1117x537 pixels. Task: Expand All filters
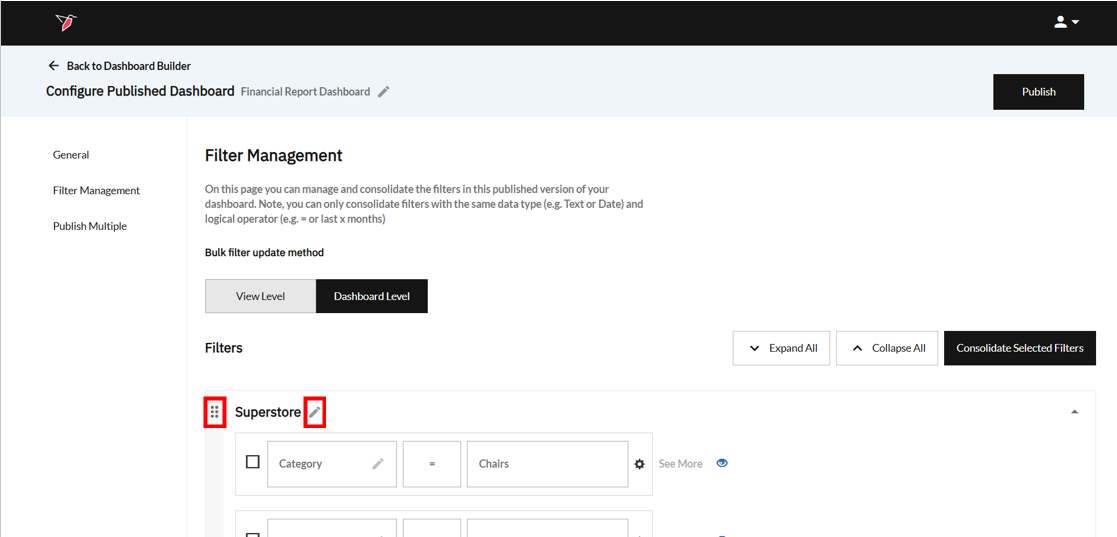click(781, 348)
